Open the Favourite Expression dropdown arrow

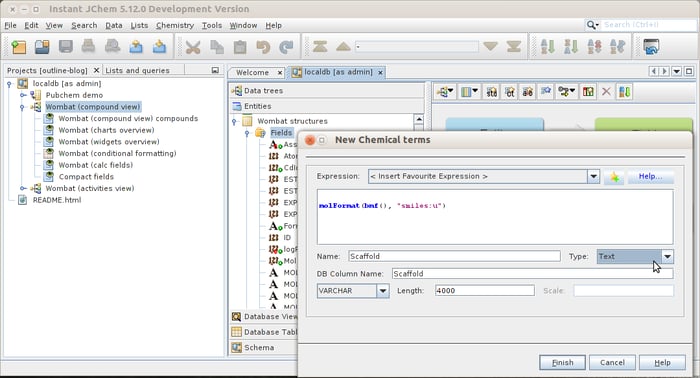point(593,176)
